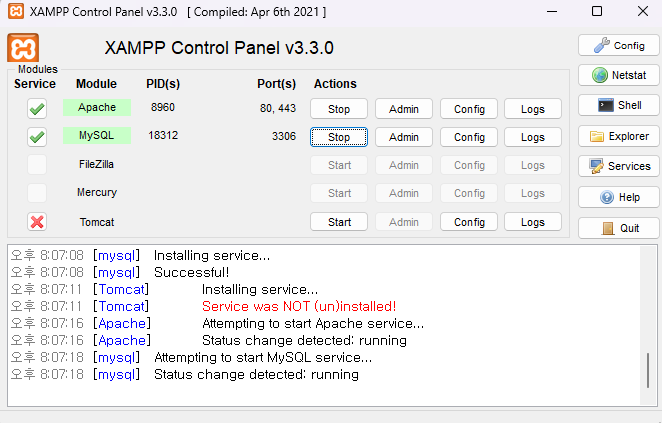
Task: View Tomcat Logs
Action: (x=533, y=222)
